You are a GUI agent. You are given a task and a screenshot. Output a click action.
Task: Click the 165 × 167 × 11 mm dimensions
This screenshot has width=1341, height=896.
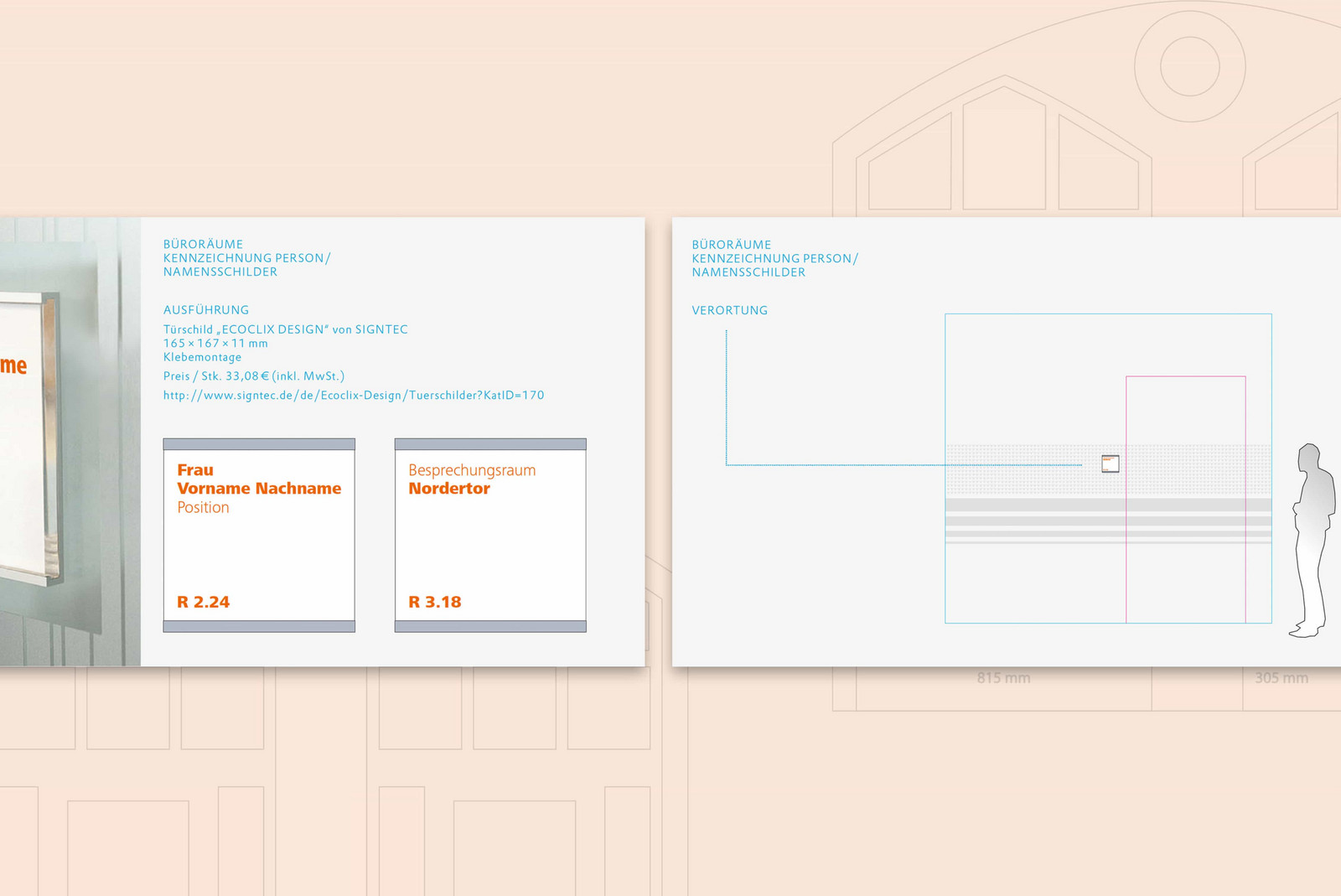(x=215, y=343)
